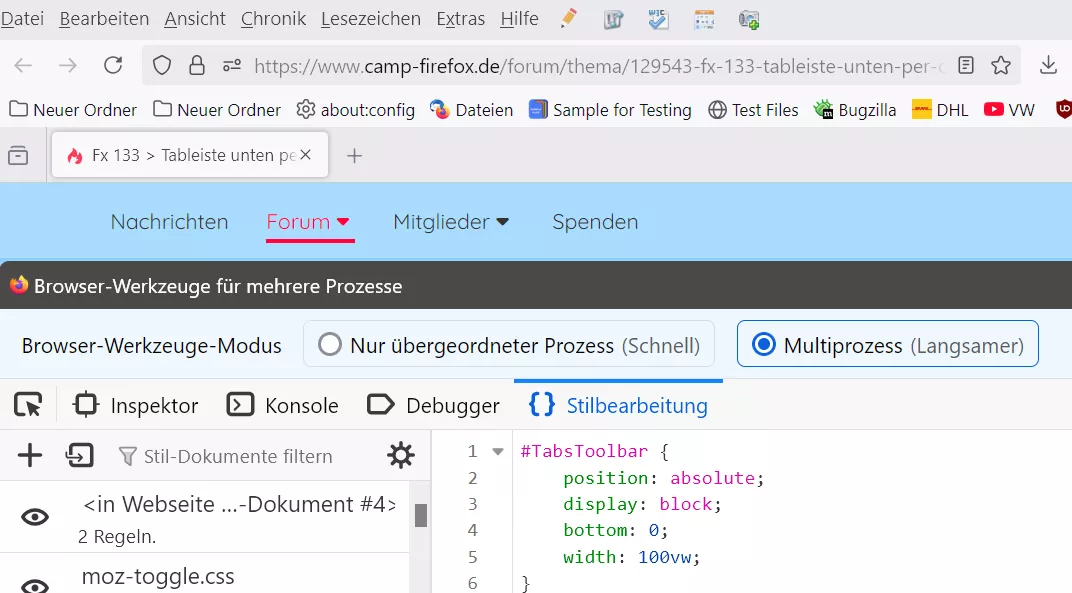1072x593 pixels.
Task: Click the stylesheet list scrollbar thumb
Action: click(x=420, y=515)
